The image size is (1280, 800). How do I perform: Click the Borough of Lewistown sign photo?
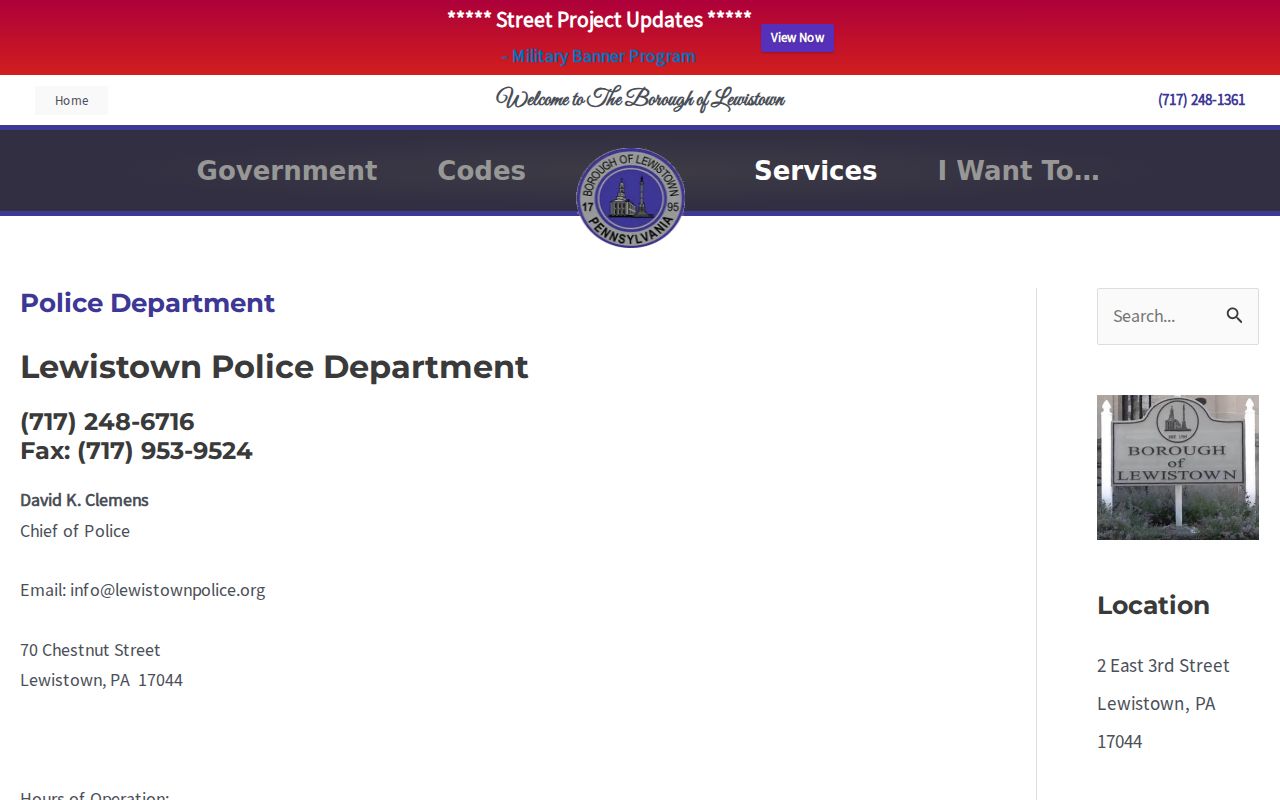pos(1178,467)
